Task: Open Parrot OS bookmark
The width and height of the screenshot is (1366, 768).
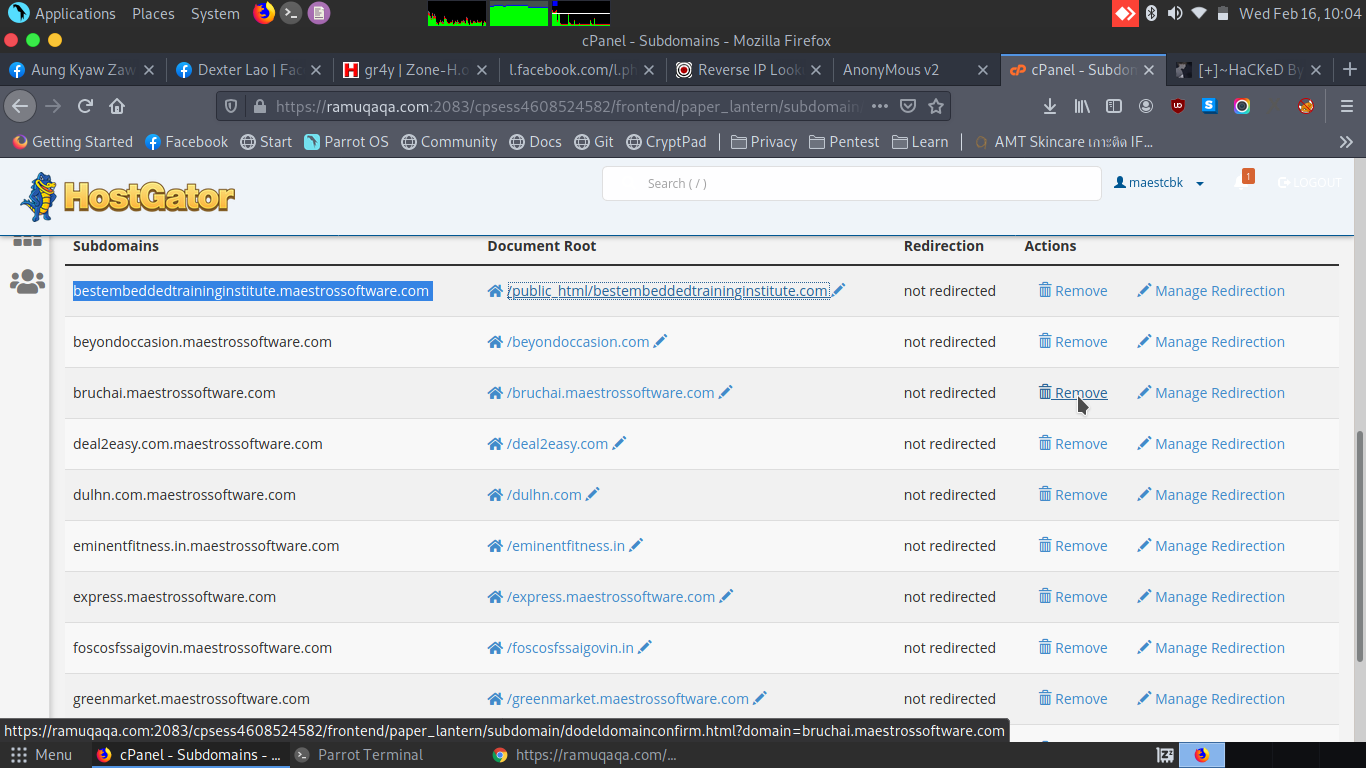Action: pyautogui.click(x=346, y=142)
